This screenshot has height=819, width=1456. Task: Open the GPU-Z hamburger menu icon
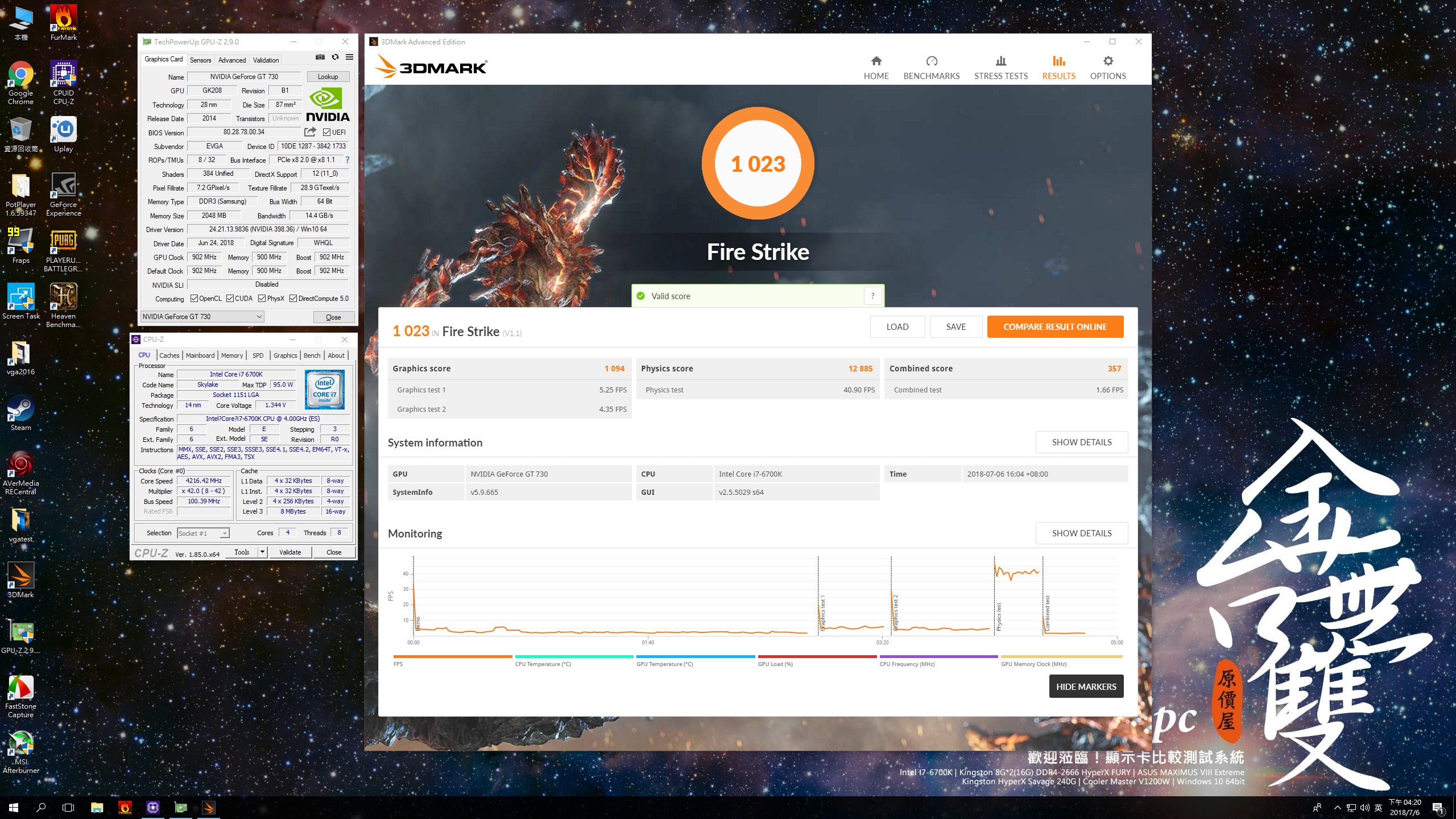click(349, 57)
